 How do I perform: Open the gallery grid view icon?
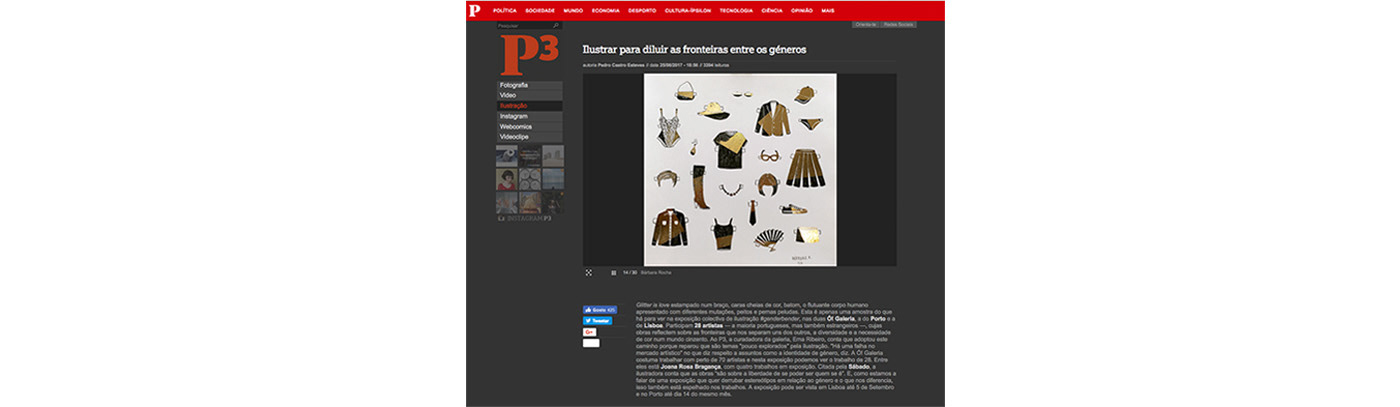click(613, 272)
